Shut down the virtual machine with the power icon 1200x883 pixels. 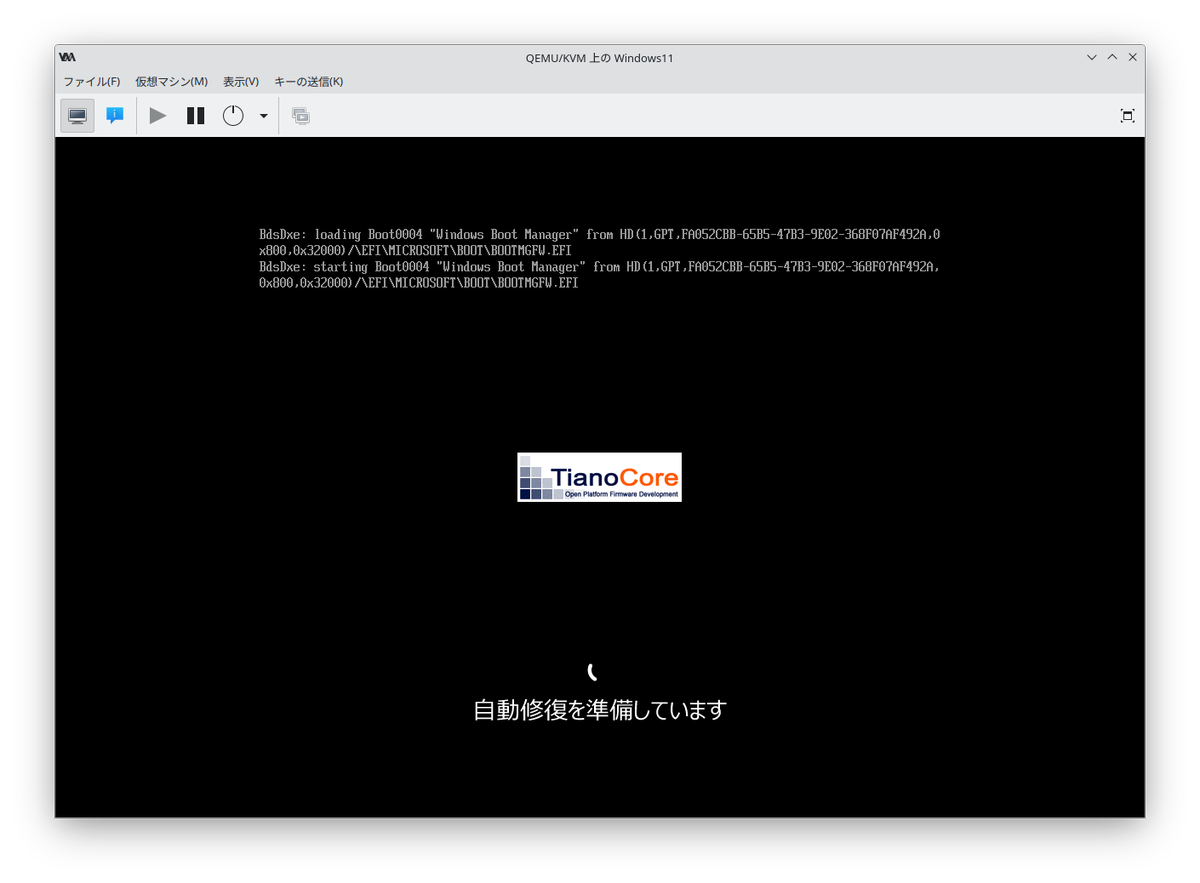coord(233,116)
